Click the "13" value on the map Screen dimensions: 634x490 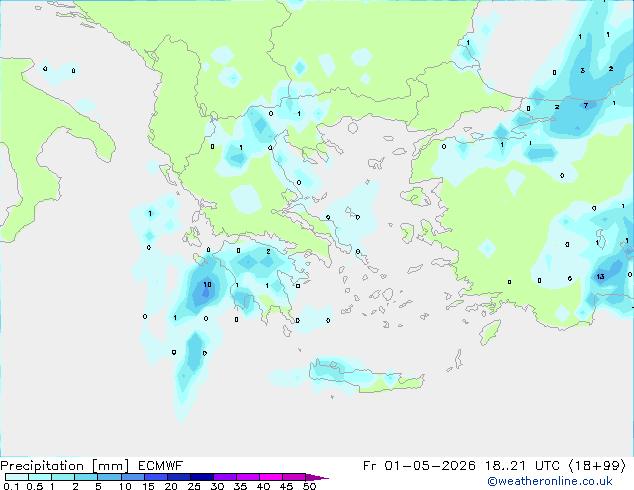600,277
